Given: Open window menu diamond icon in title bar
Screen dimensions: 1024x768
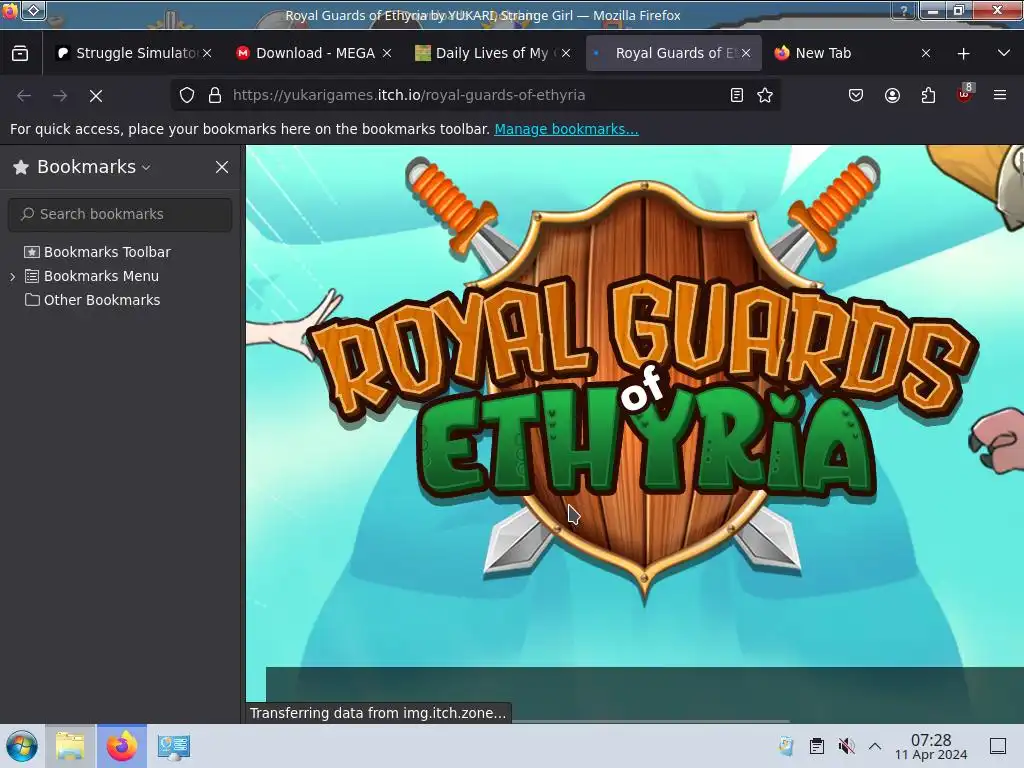Looking at the screenshot, I should coord(34,10).
